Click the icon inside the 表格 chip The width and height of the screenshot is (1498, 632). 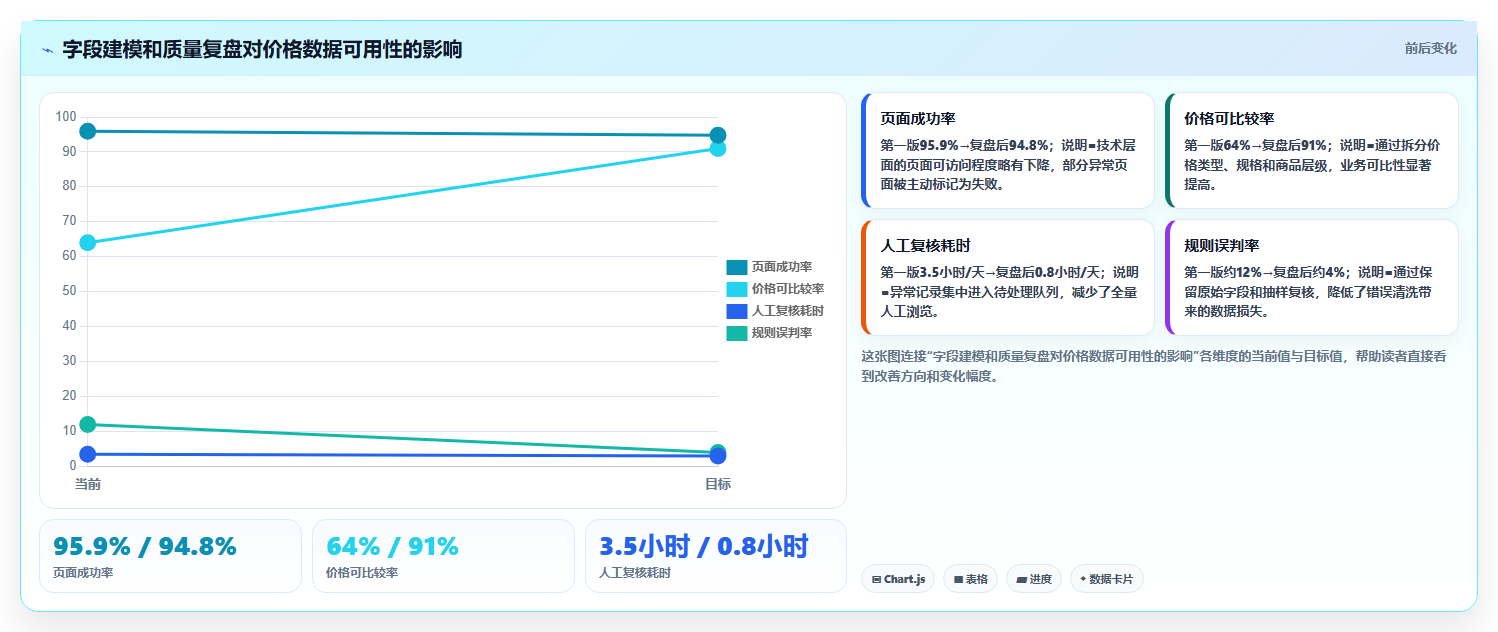[959, 579]
